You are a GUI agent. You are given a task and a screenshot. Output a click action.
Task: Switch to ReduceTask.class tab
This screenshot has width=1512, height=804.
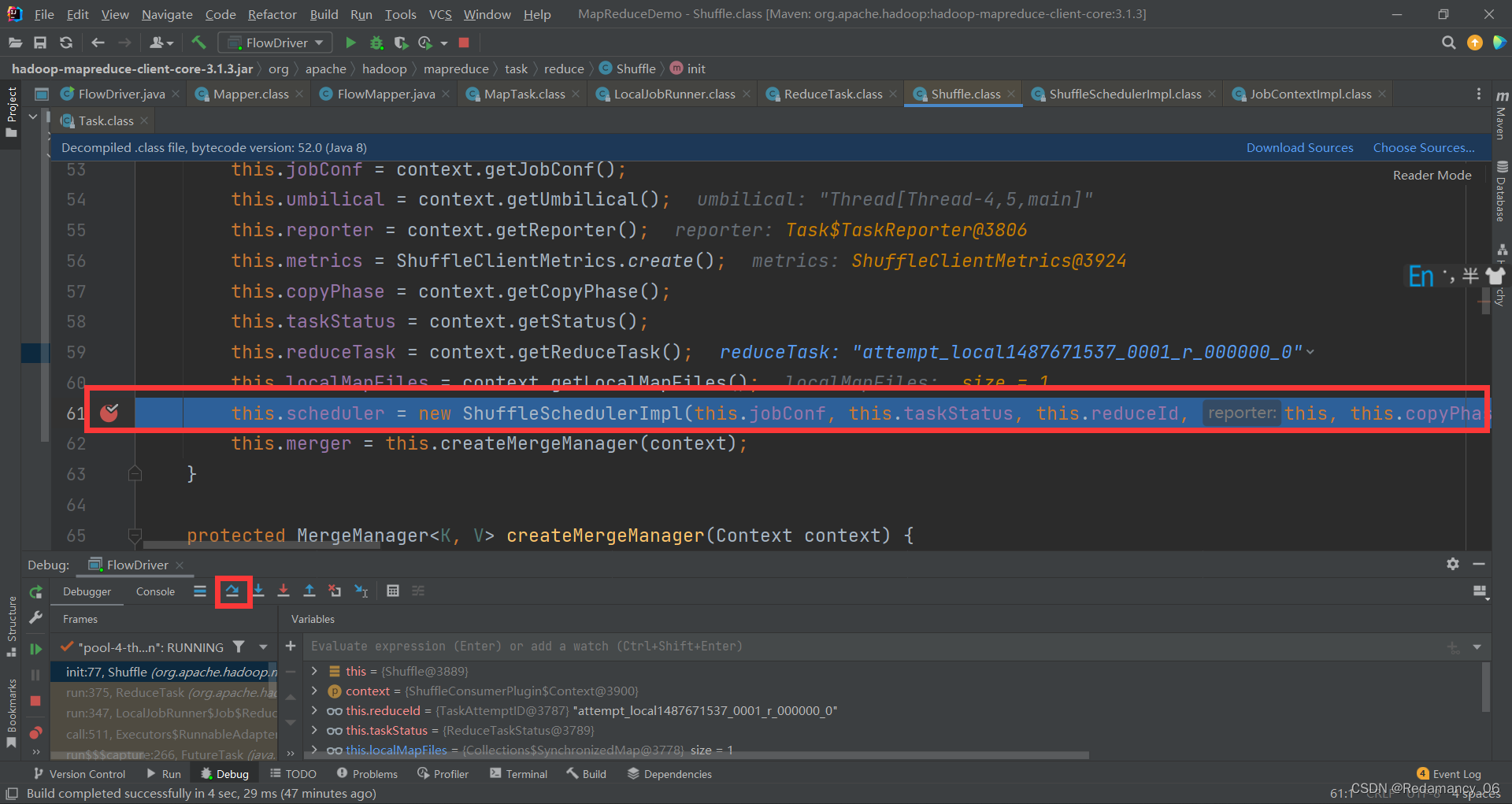[832, 94]
